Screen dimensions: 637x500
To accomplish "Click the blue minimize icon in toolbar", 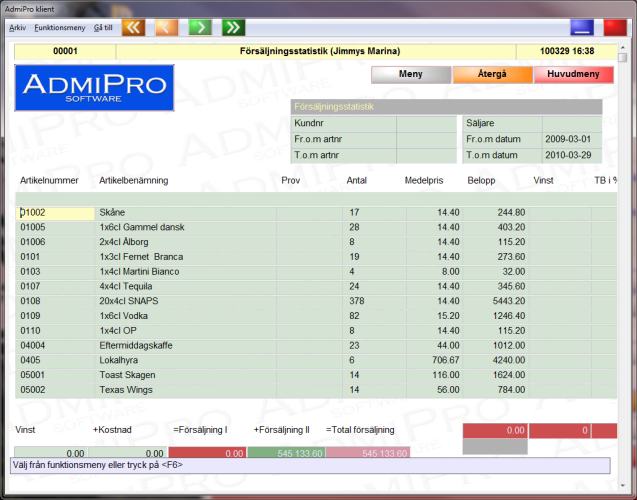I will [x=582, y=28].
